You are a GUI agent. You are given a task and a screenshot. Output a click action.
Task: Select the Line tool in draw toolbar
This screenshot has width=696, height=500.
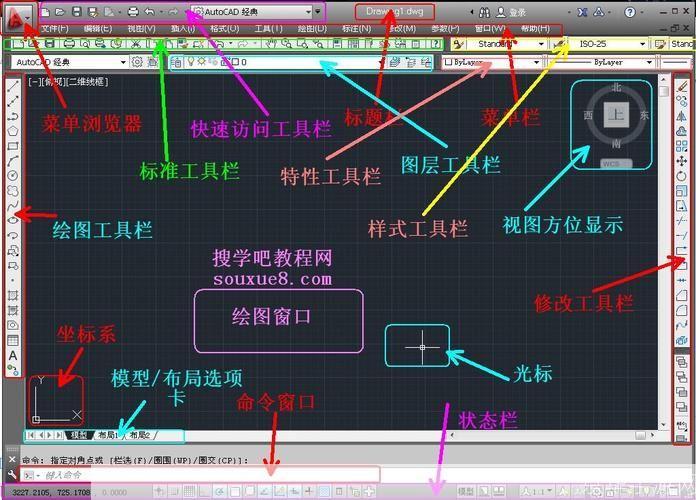[13, 86]
